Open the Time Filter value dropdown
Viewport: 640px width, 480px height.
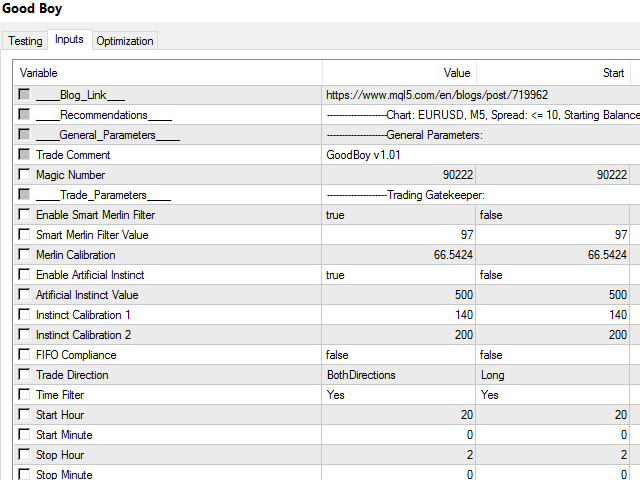398,395
